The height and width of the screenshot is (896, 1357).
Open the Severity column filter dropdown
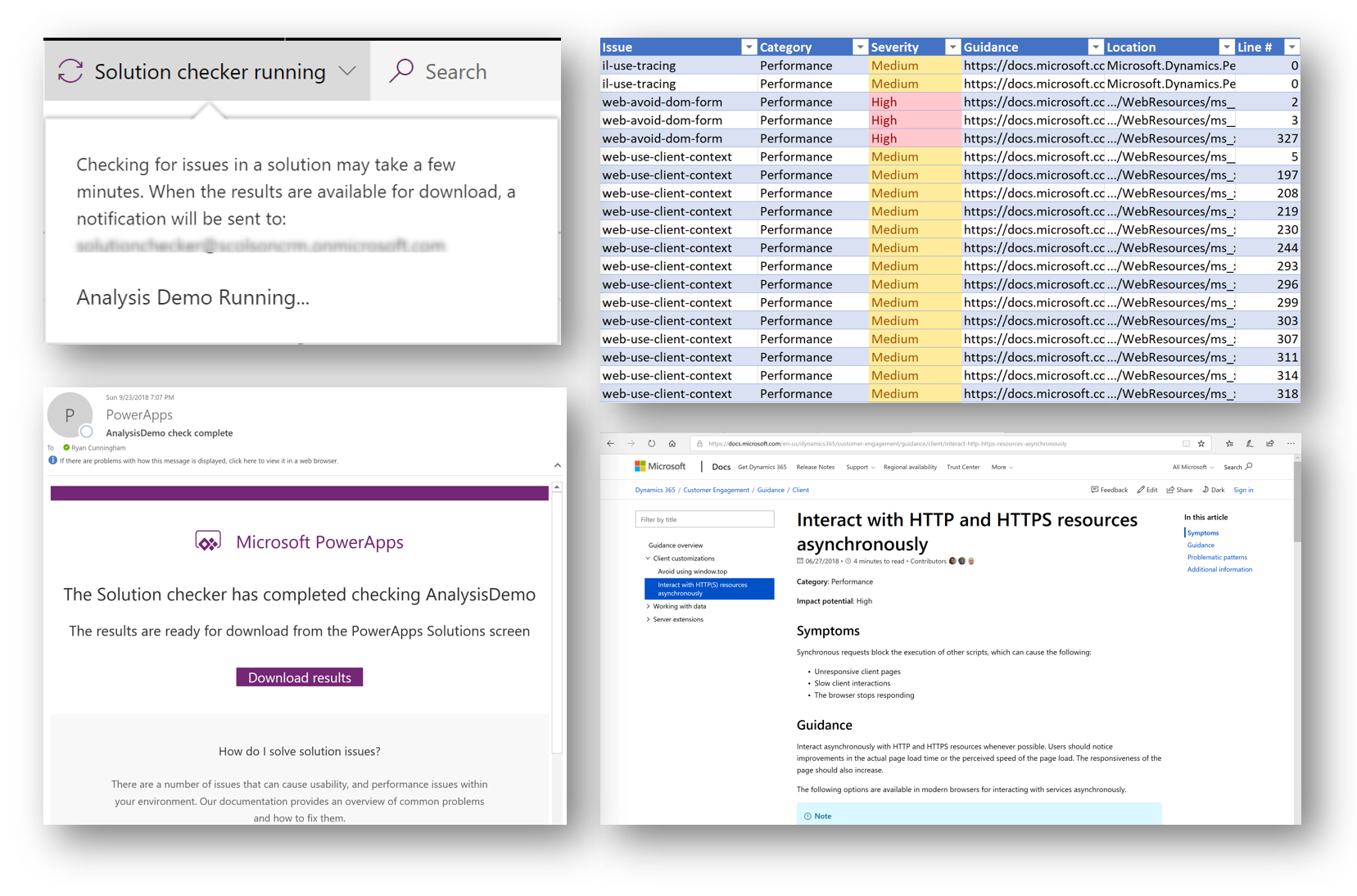(952, 47)
